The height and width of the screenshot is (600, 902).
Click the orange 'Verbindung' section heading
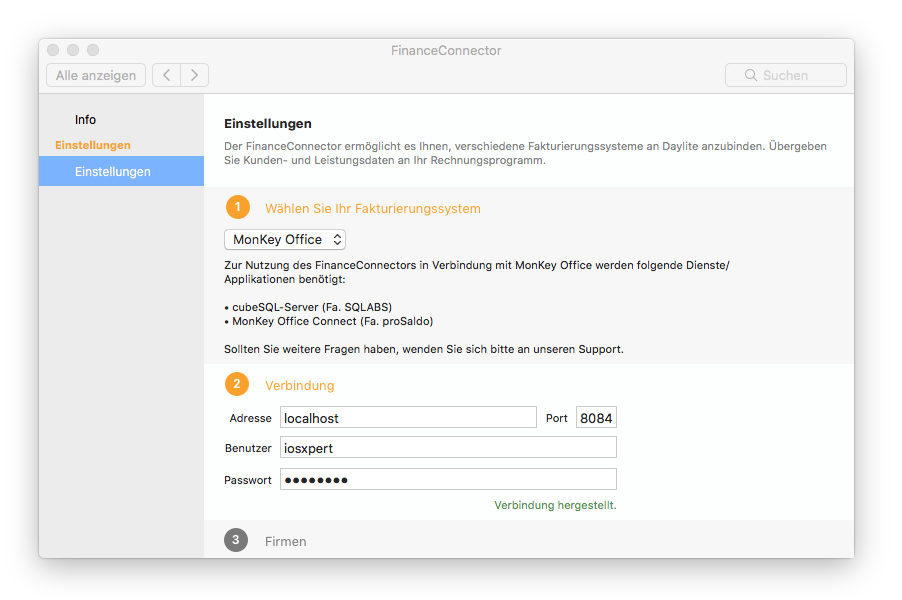(x=299, y=385)
